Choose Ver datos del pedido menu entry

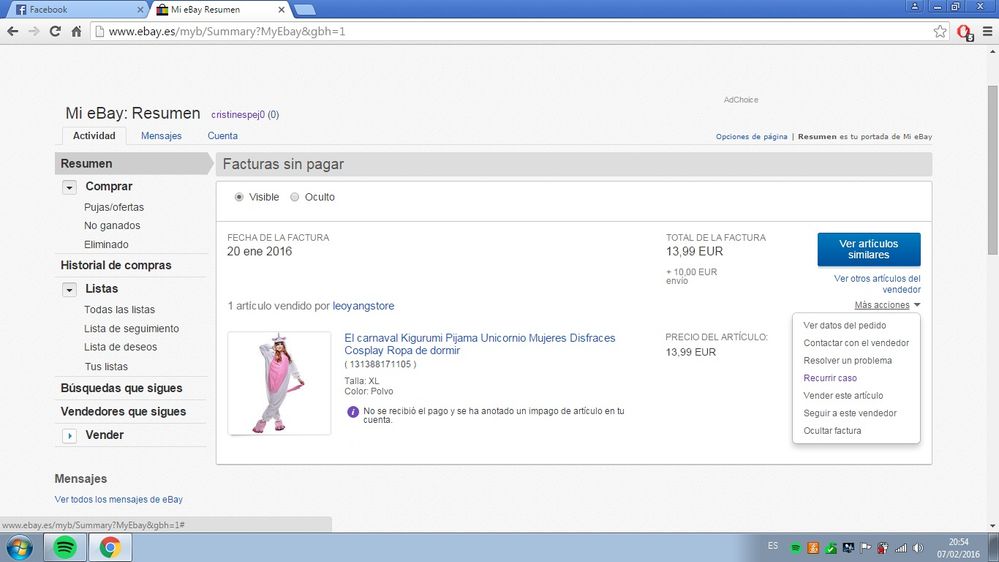tap(844, 325)
